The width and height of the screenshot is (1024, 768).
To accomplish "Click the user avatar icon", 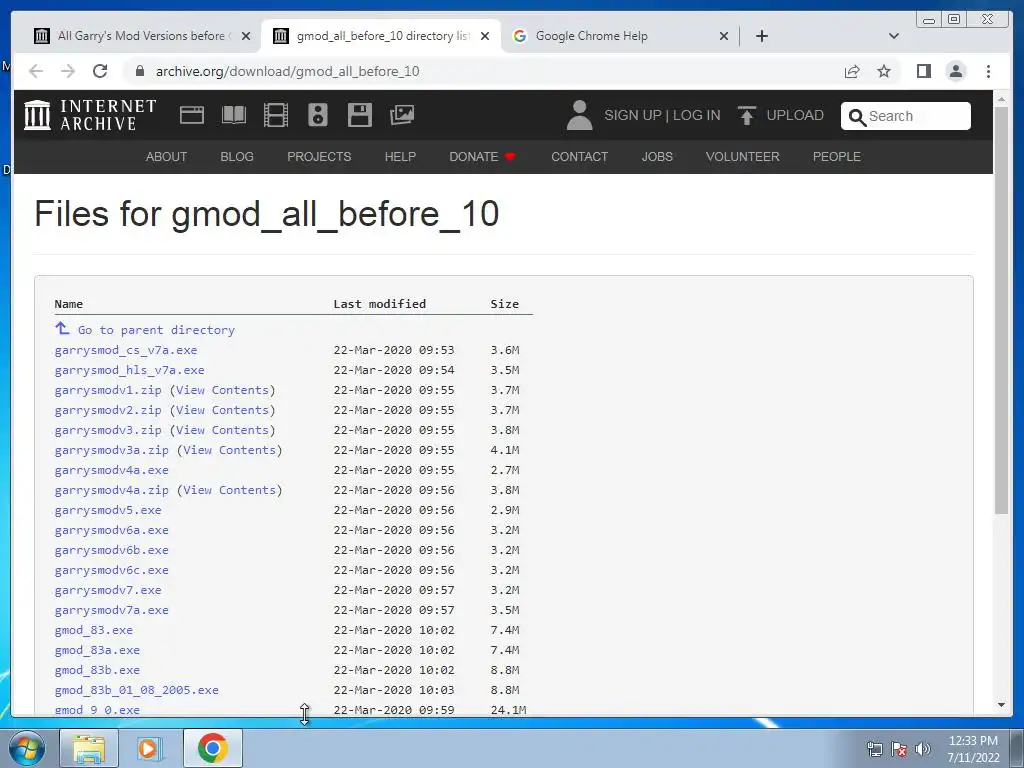I will [x=579, y=115].
